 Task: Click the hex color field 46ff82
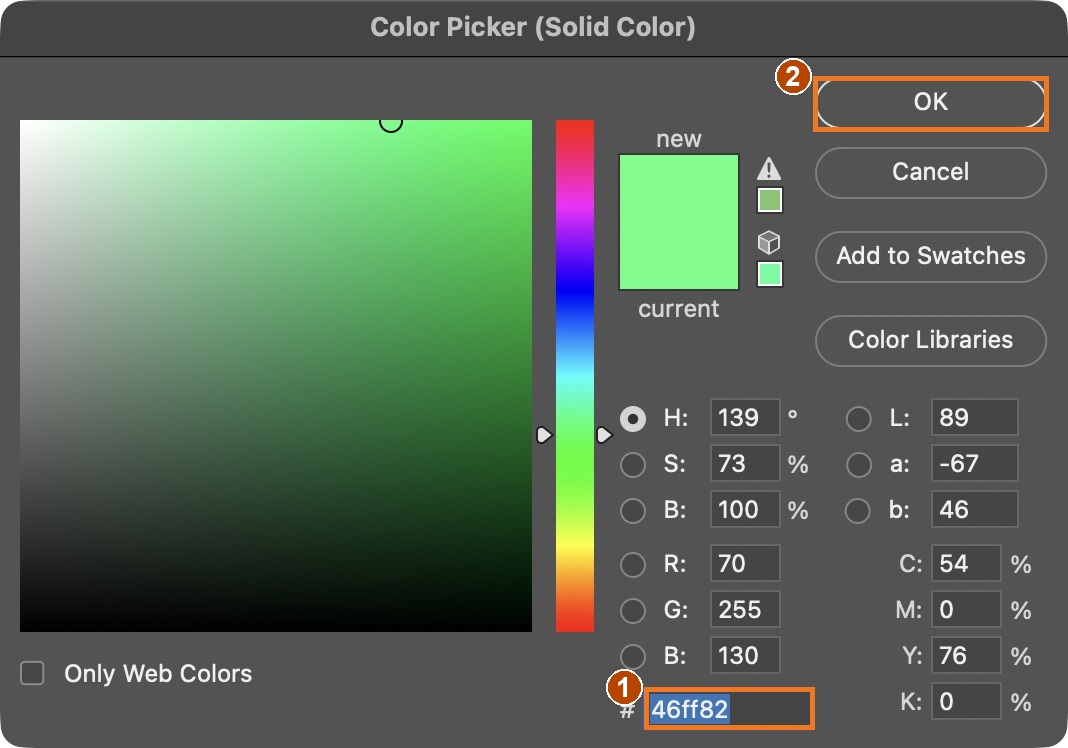coord(729,709)
